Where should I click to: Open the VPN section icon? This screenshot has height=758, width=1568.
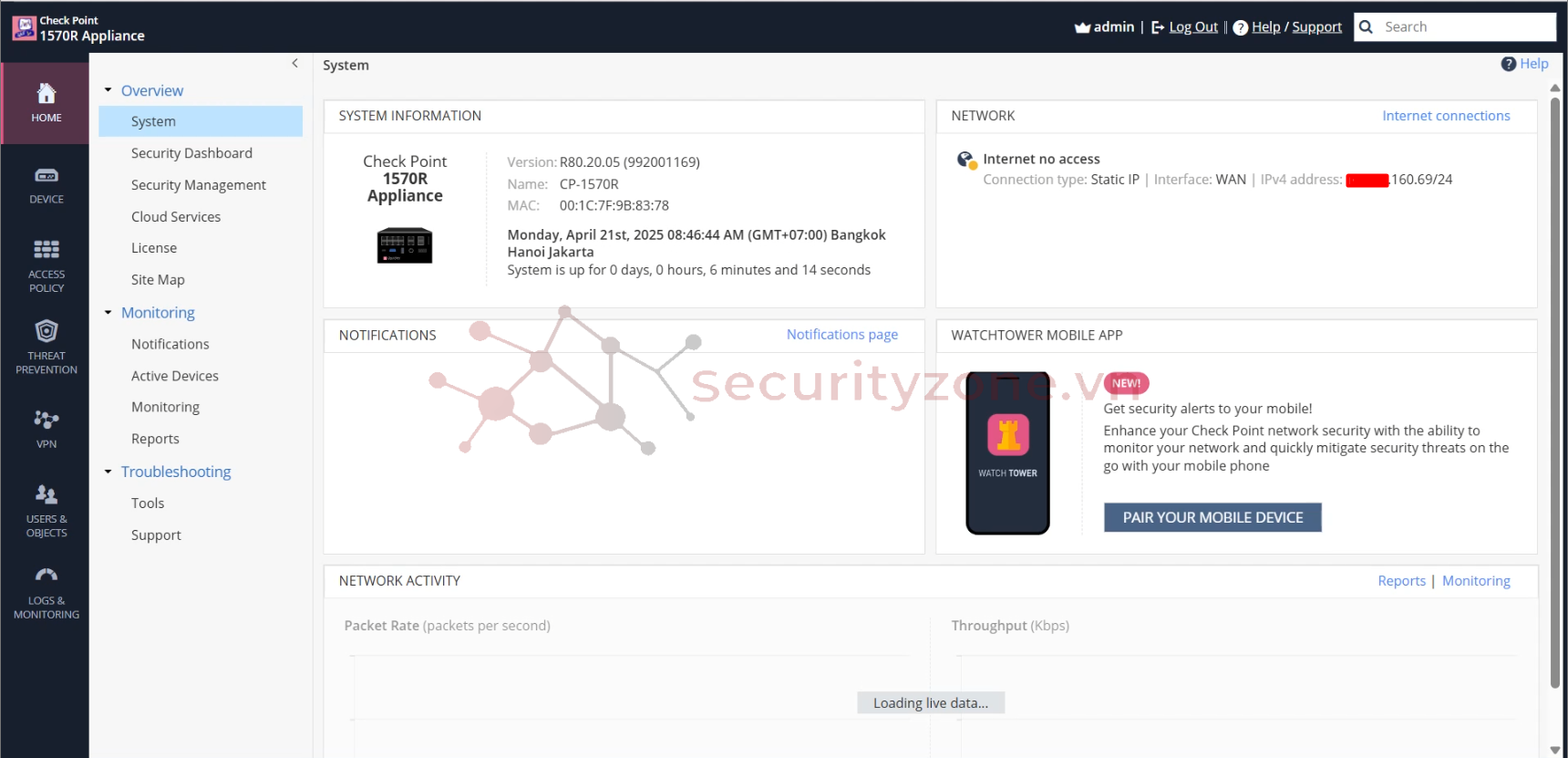tap(46, 420)
